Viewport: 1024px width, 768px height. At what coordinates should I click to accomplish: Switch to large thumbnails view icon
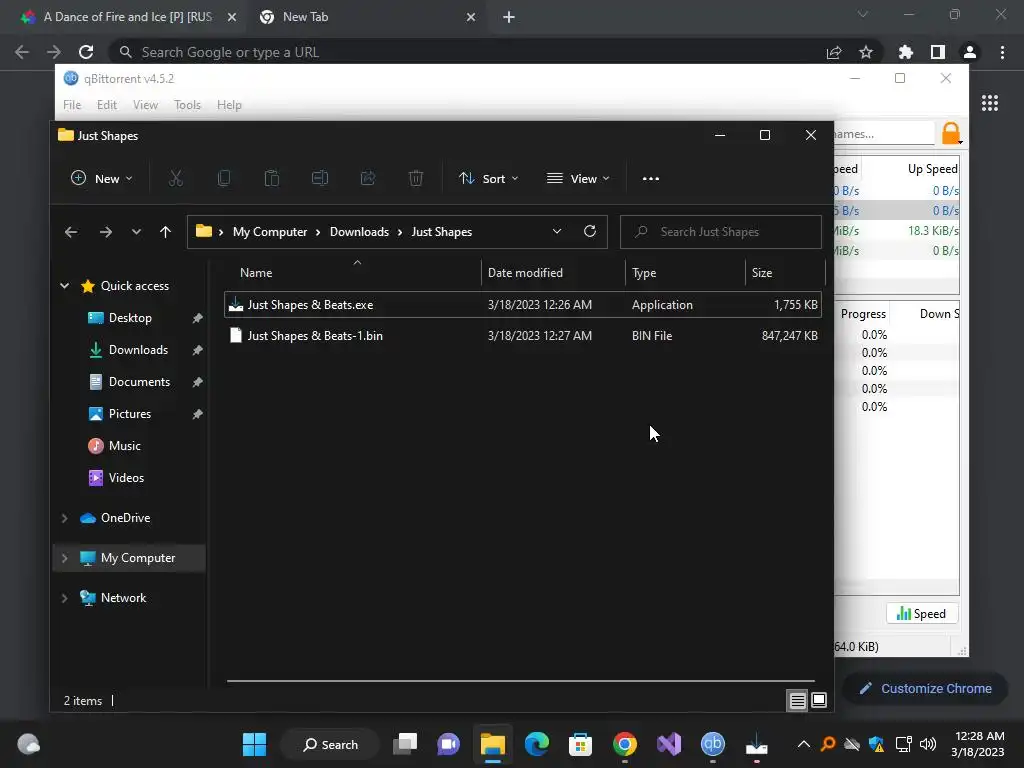click(x=819, y=701)
